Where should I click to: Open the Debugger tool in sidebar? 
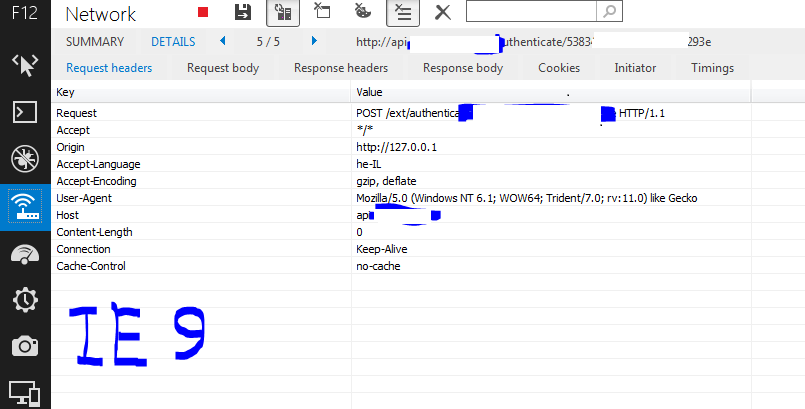click(25, 158)
